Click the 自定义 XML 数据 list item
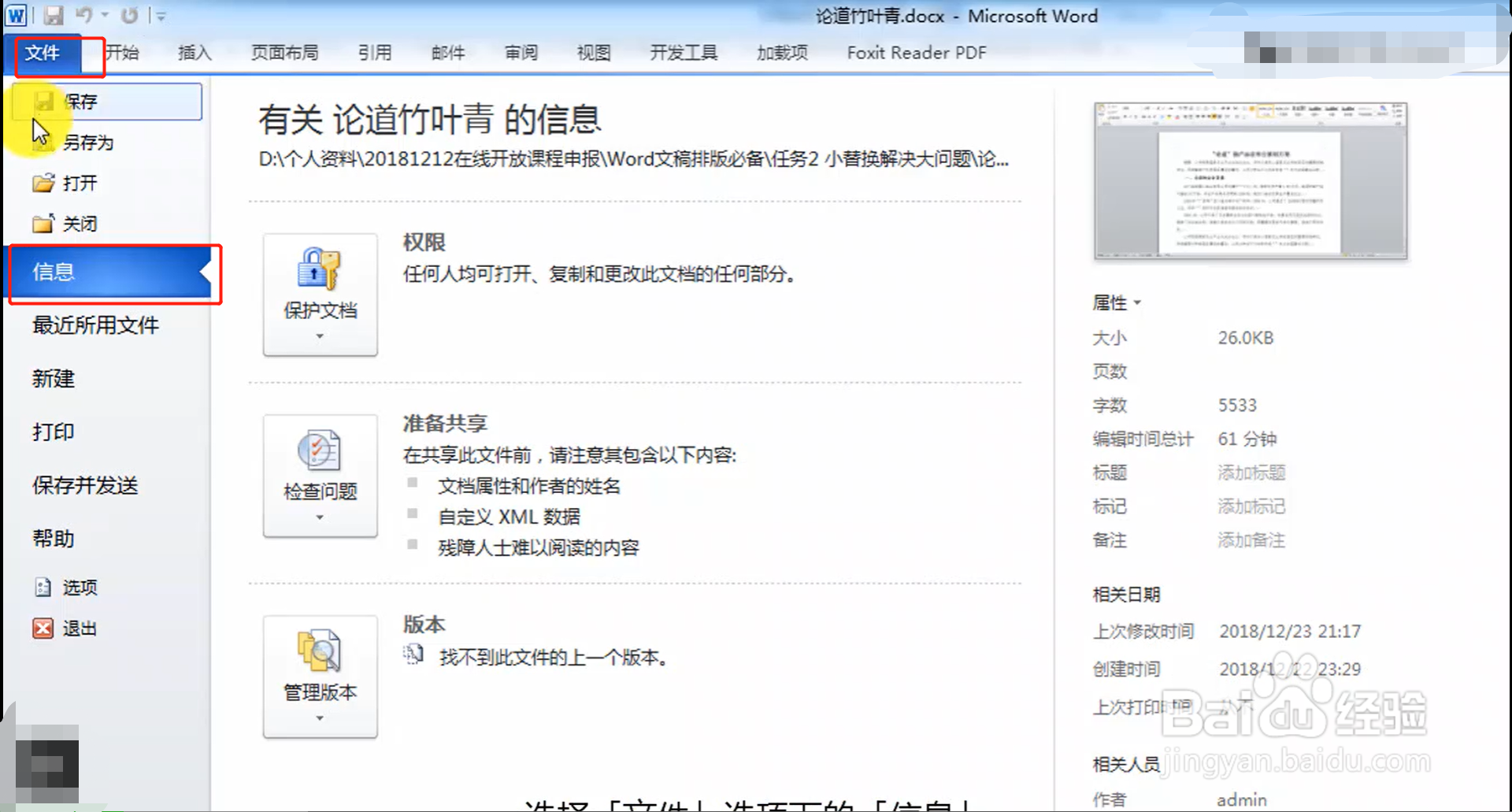1512x812 pixels. point(510,517)
